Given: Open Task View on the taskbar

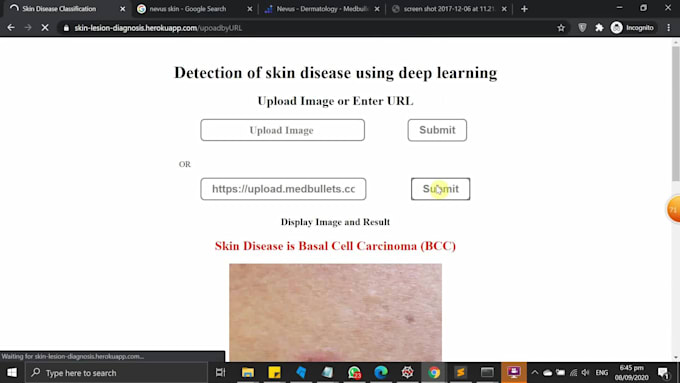Looking at the screenshot, I should [220, 373].
